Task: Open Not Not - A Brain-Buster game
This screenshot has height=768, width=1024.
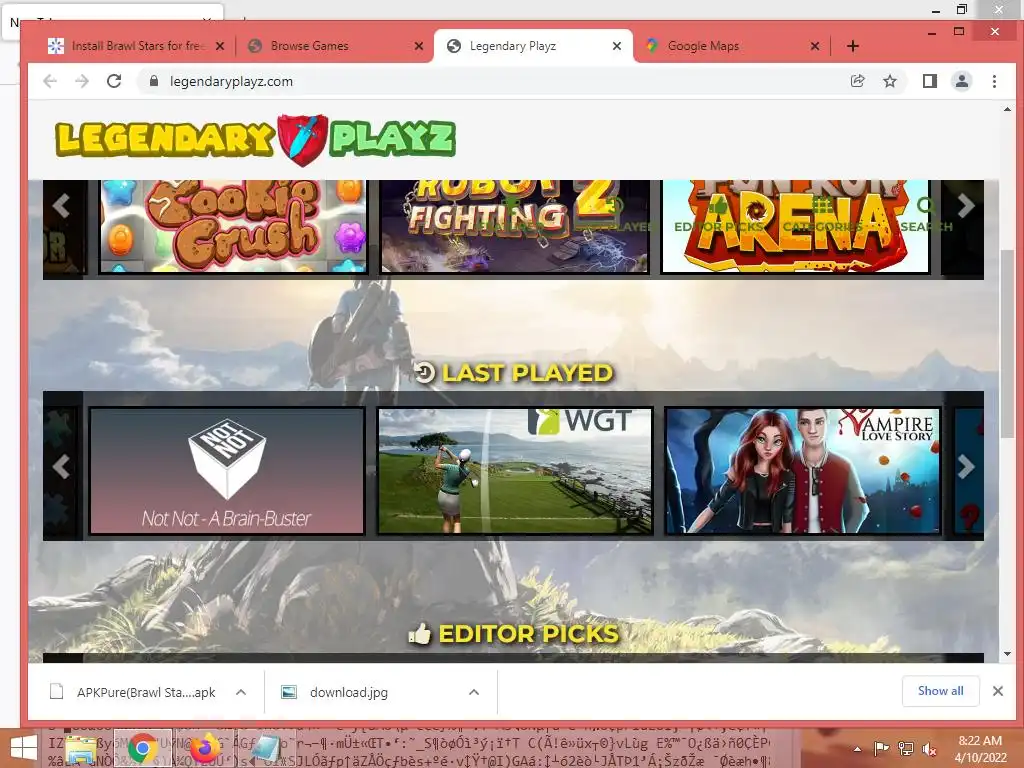Action: point(227,471)
